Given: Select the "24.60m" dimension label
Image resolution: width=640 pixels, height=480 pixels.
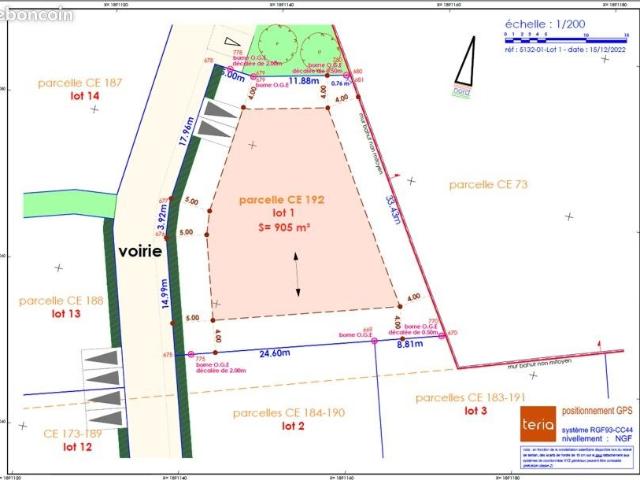Looking at the screenshot, I should (x=247, y=352).
